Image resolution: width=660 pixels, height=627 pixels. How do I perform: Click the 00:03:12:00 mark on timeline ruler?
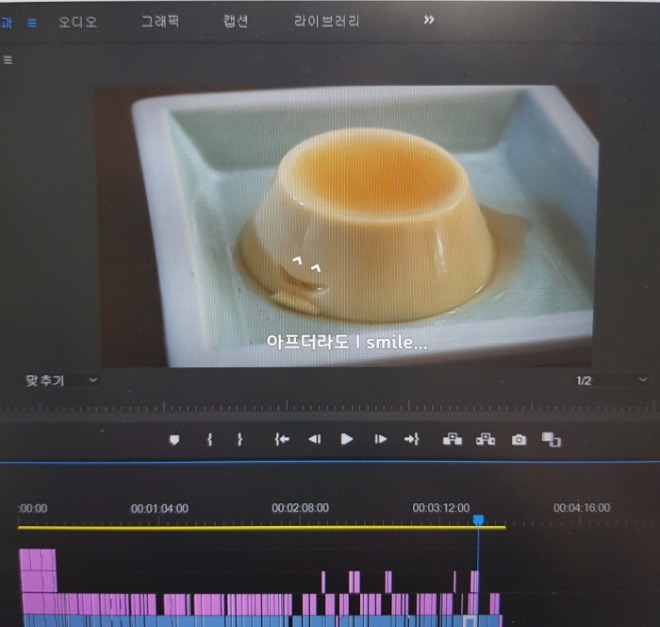[x=441, y=508]
